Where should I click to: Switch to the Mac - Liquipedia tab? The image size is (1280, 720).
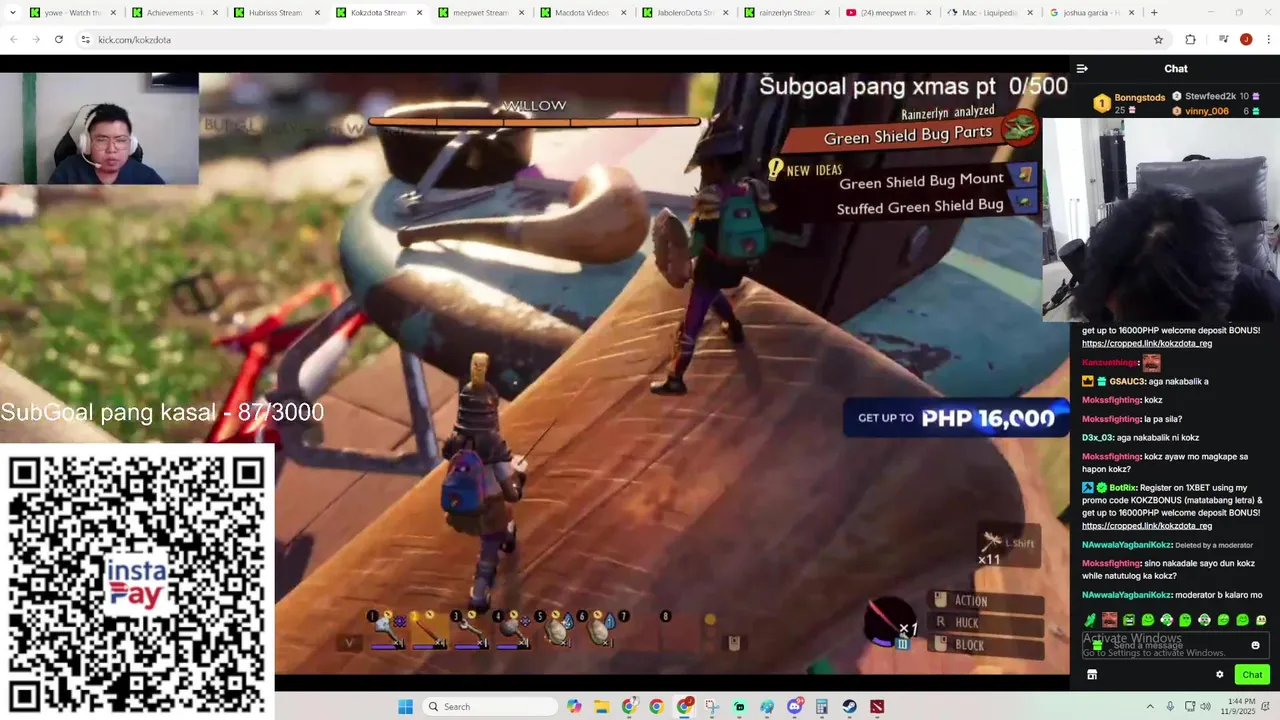(990, 13)
